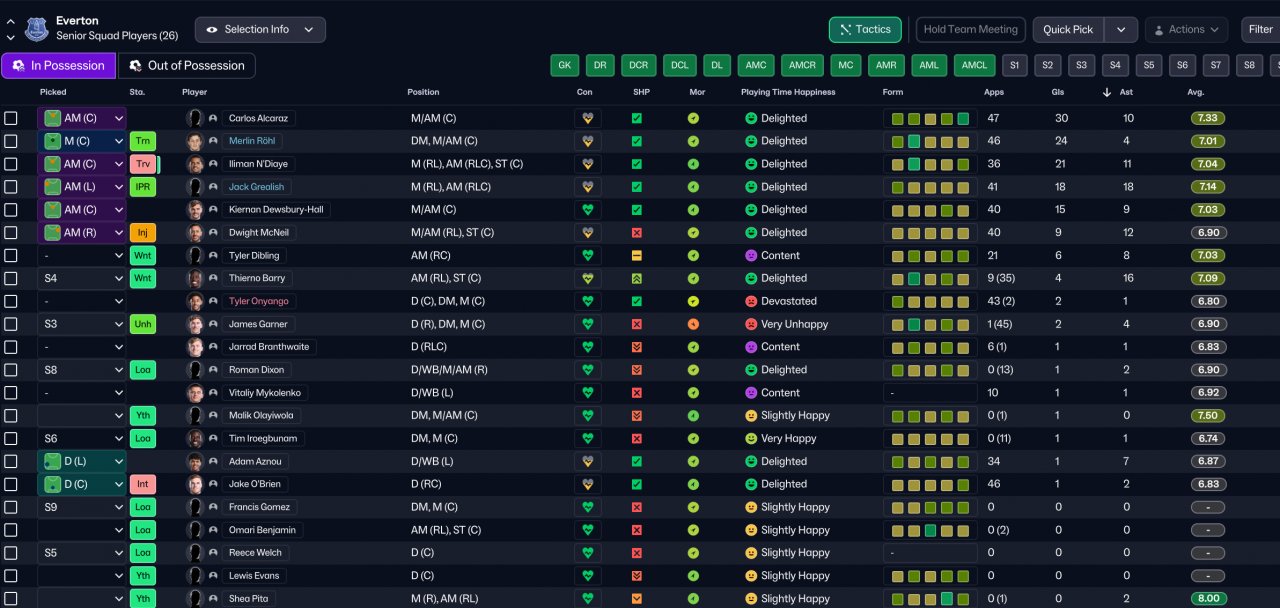Viewport: 1280px width, 608px height.
Task: Click the Trn status badge for Merlin Röhl
Action: 143,141
